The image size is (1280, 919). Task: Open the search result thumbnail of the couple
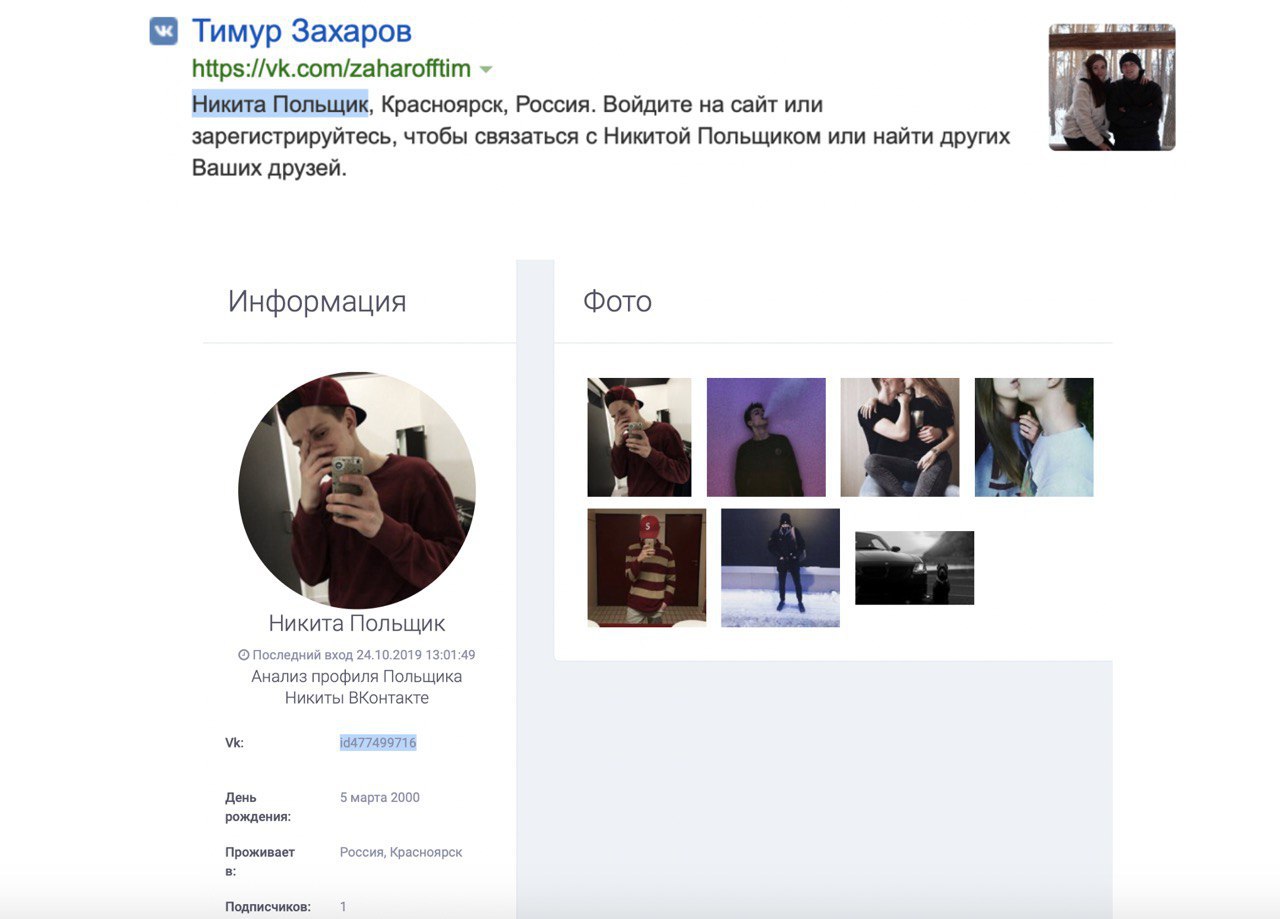[x=1112, y=88]
